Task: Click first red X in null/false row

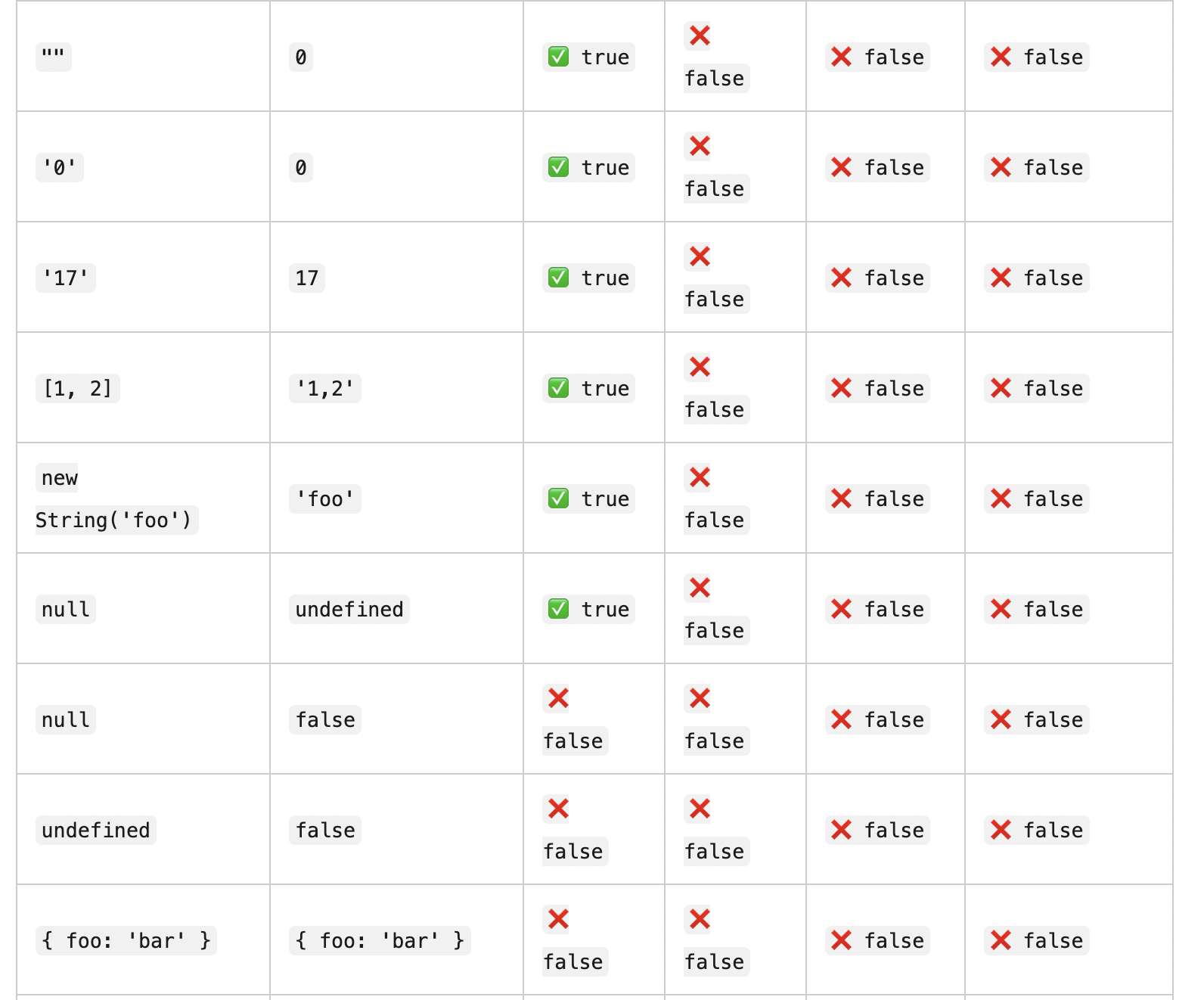Action: [x=558, y=698]
